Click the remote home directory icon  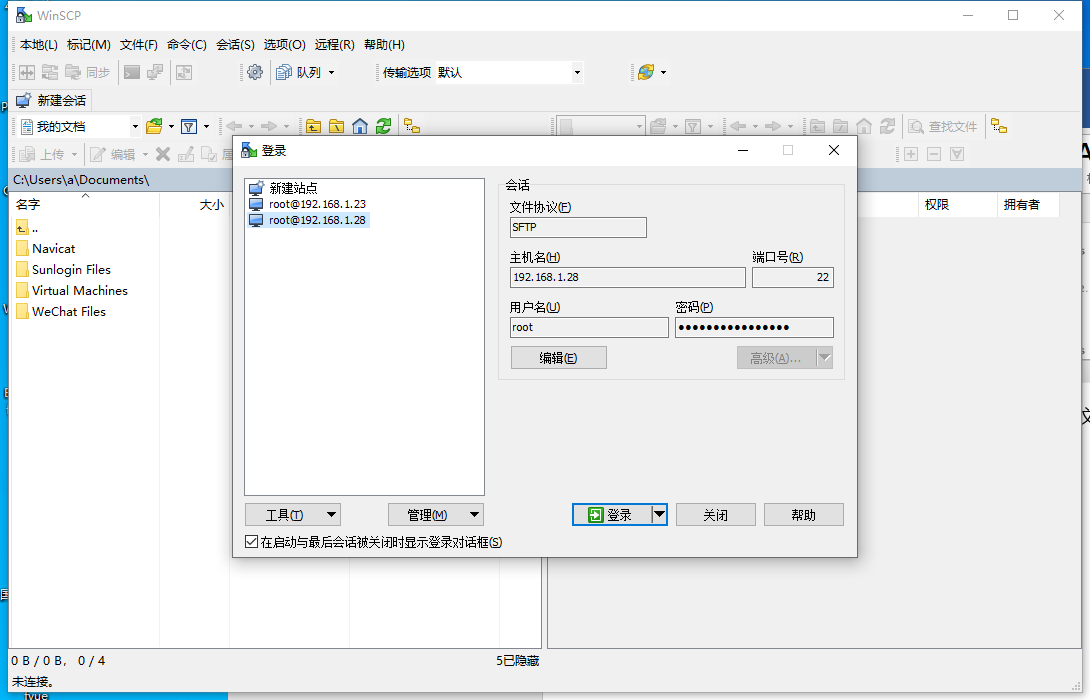coord(863,127)
